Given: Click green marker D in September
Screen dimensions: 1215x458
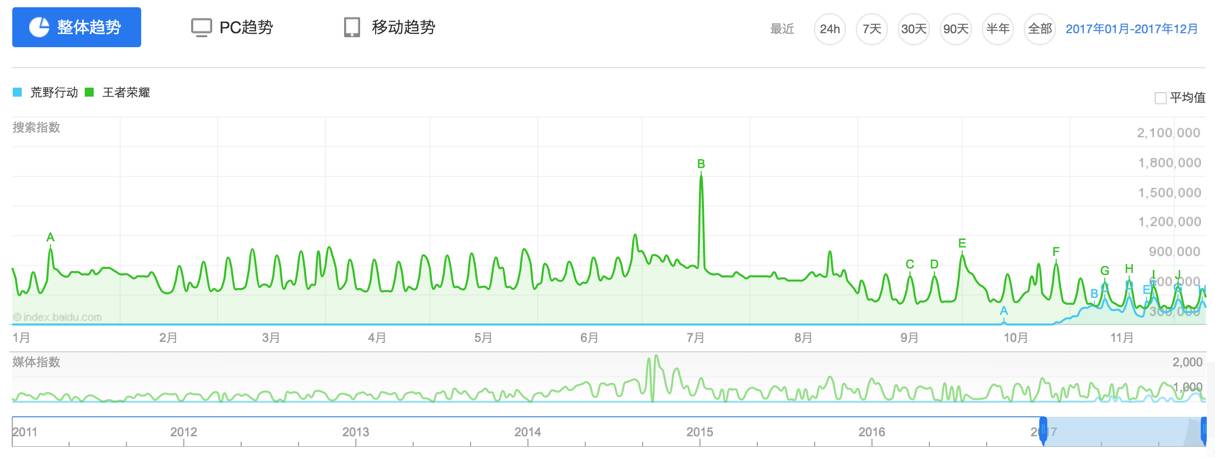Looking at the screenshot, I should point(934,264).
